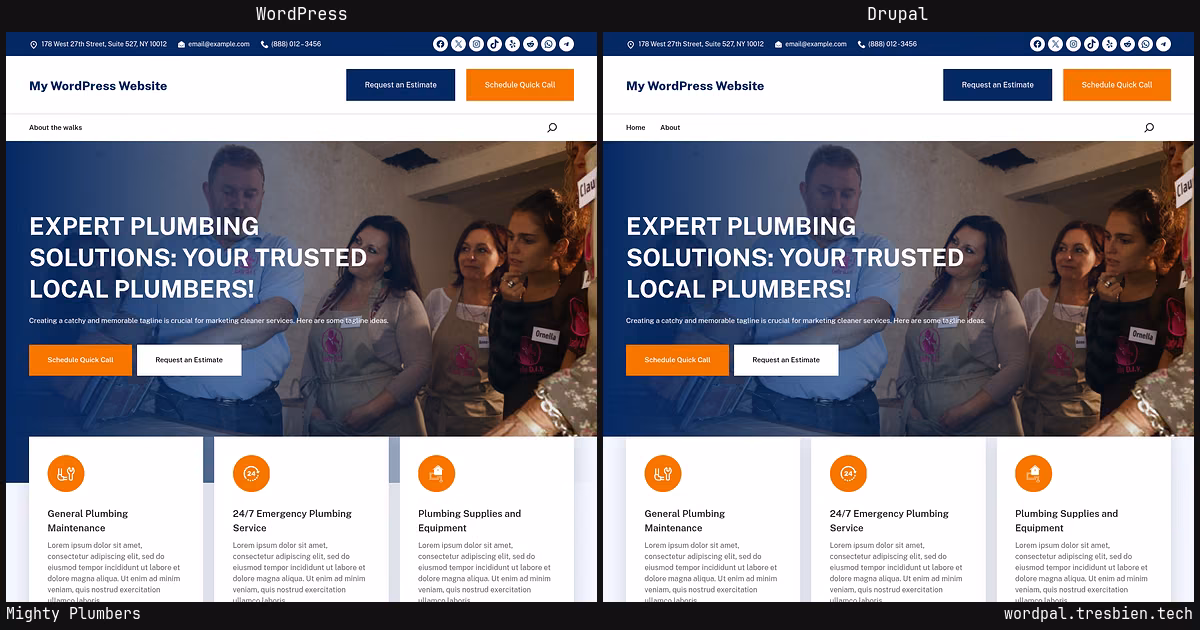Click WordPress 'Plumbing Supplies and Equipment' heading

click(469, 521)
